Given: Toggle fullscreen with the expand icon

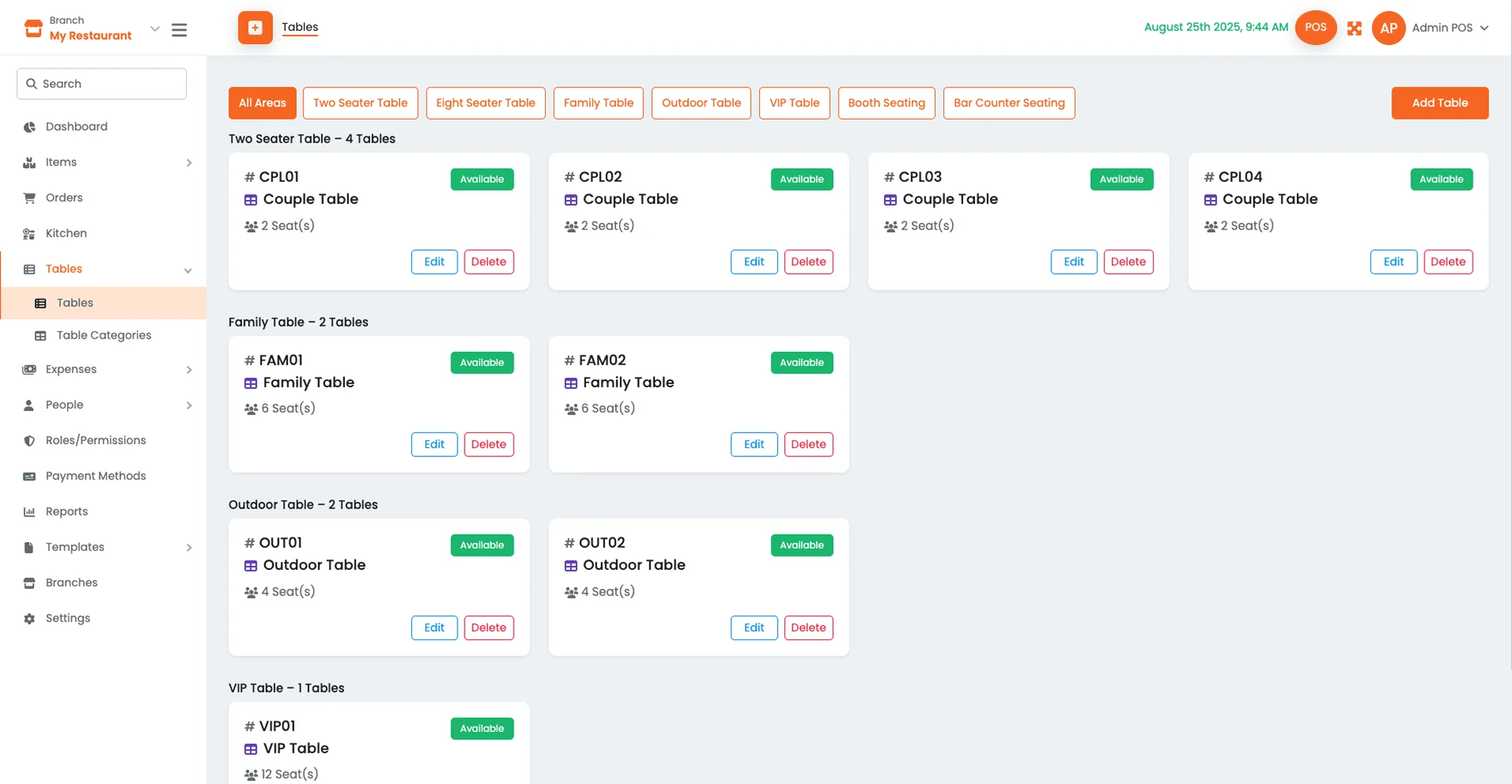Looking at the screenshot, I should tap(1354, 28).
